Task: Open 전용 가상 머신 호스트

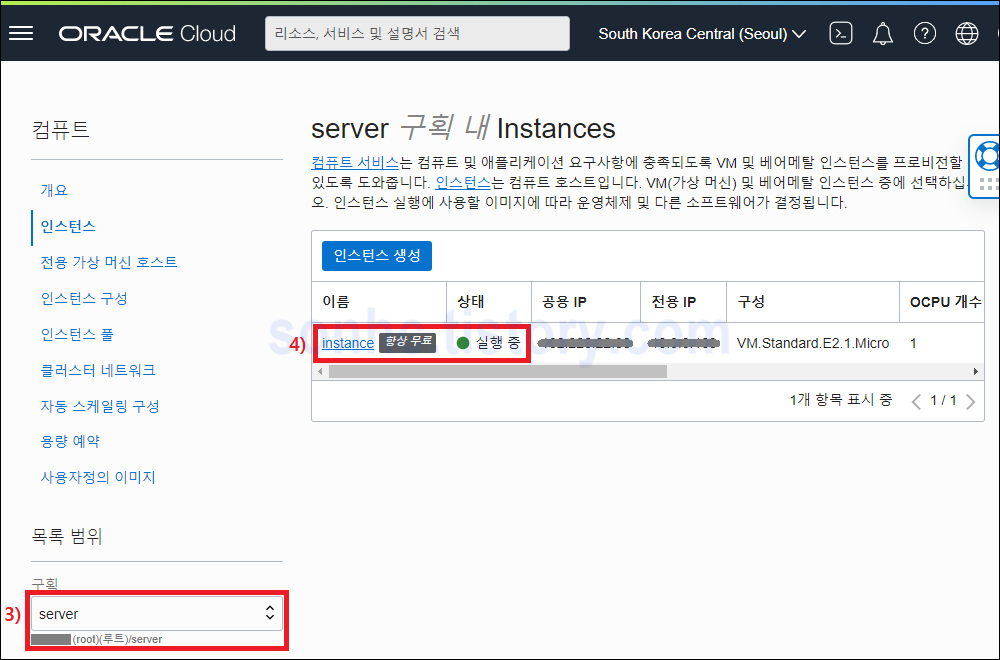Action: (109, 262)
